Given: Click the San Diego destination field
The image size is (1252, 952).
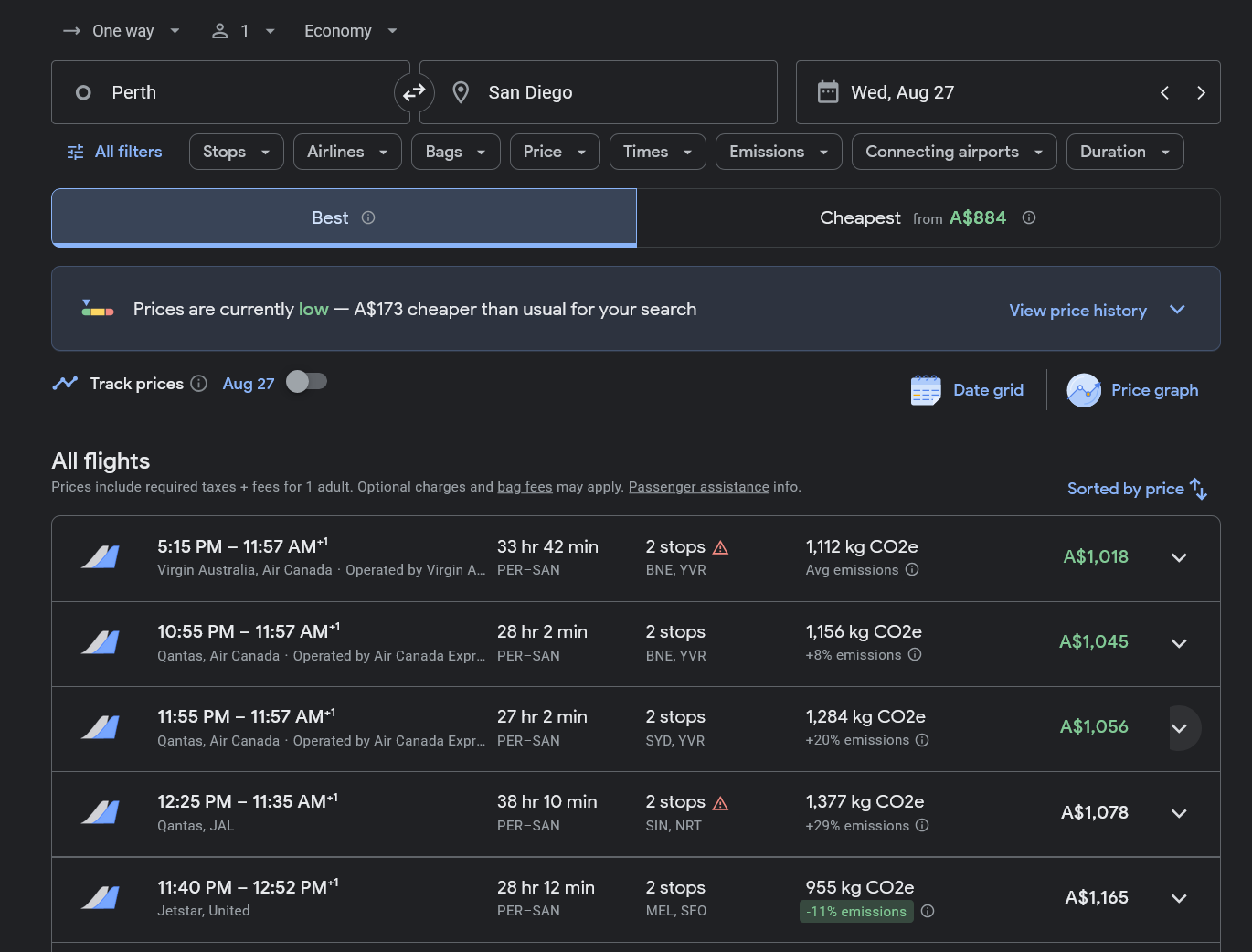Looking at the screenshot, I should tap(599, 92).
